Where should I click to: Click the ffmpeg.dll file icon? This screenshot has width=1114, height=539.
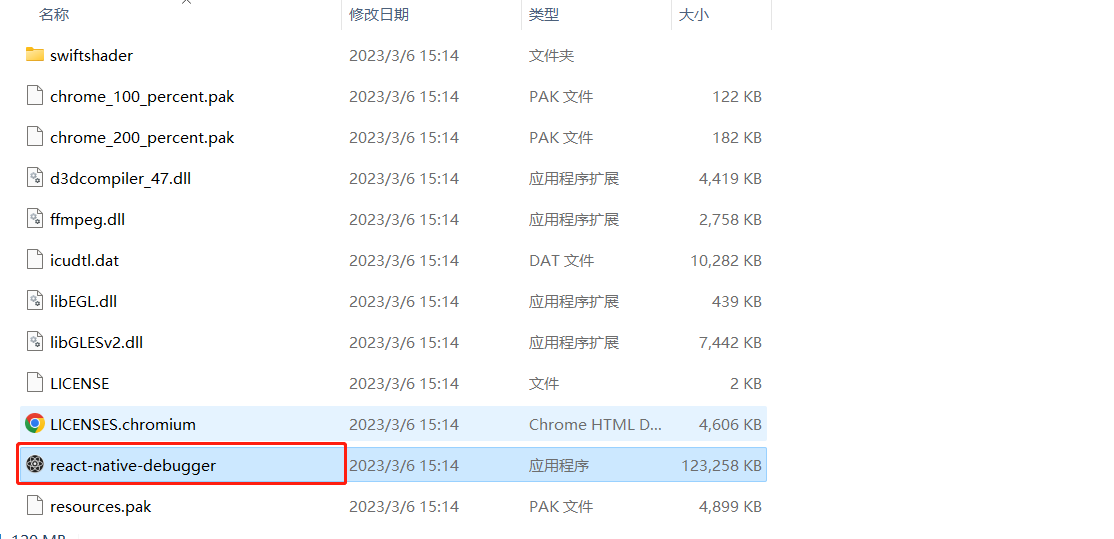click(35, 219)
